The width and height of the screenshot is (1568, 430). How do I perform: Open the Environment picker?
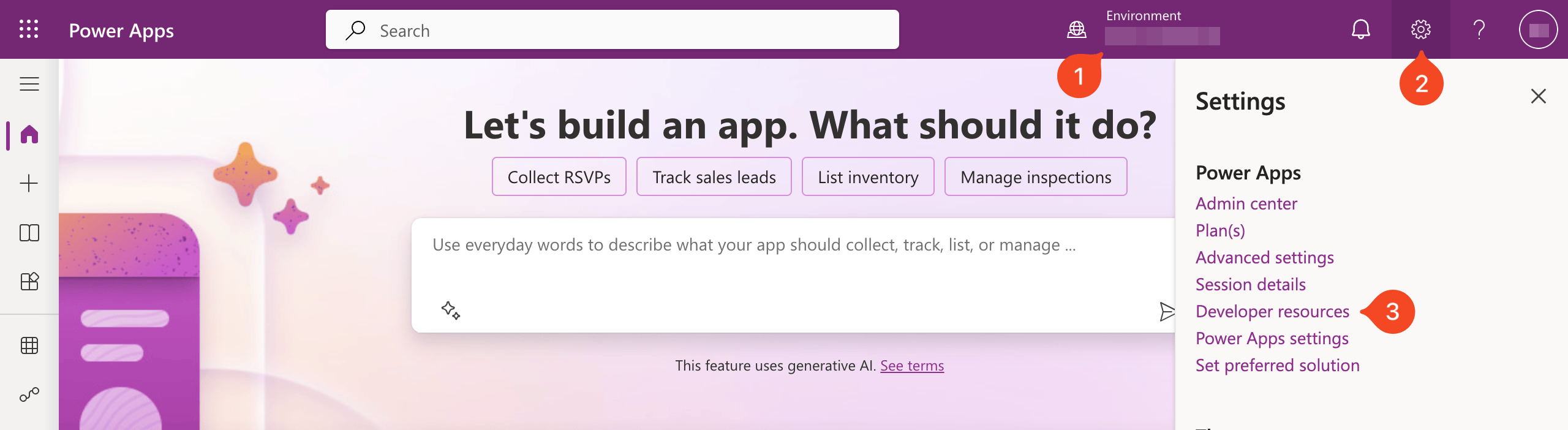(x=1144, y=29)
